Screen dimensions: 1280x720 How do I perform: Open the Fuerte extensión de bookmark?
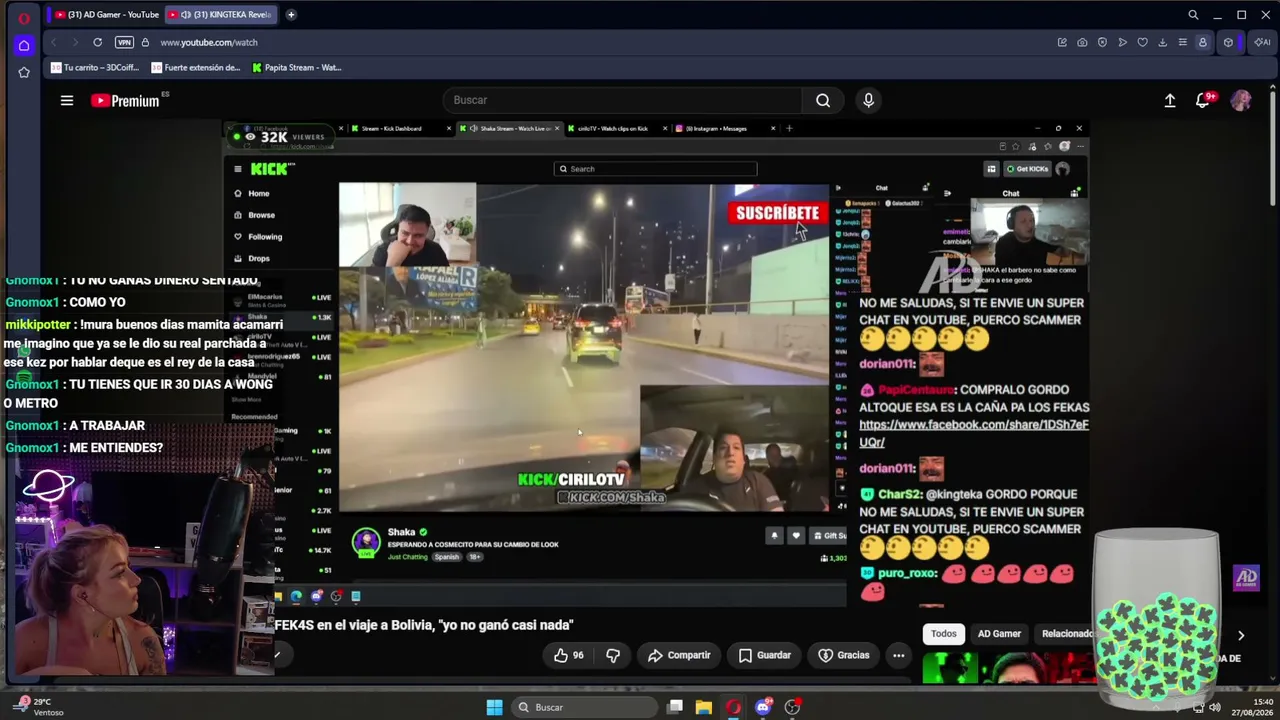pyautogui.click(x=196, y=68)
